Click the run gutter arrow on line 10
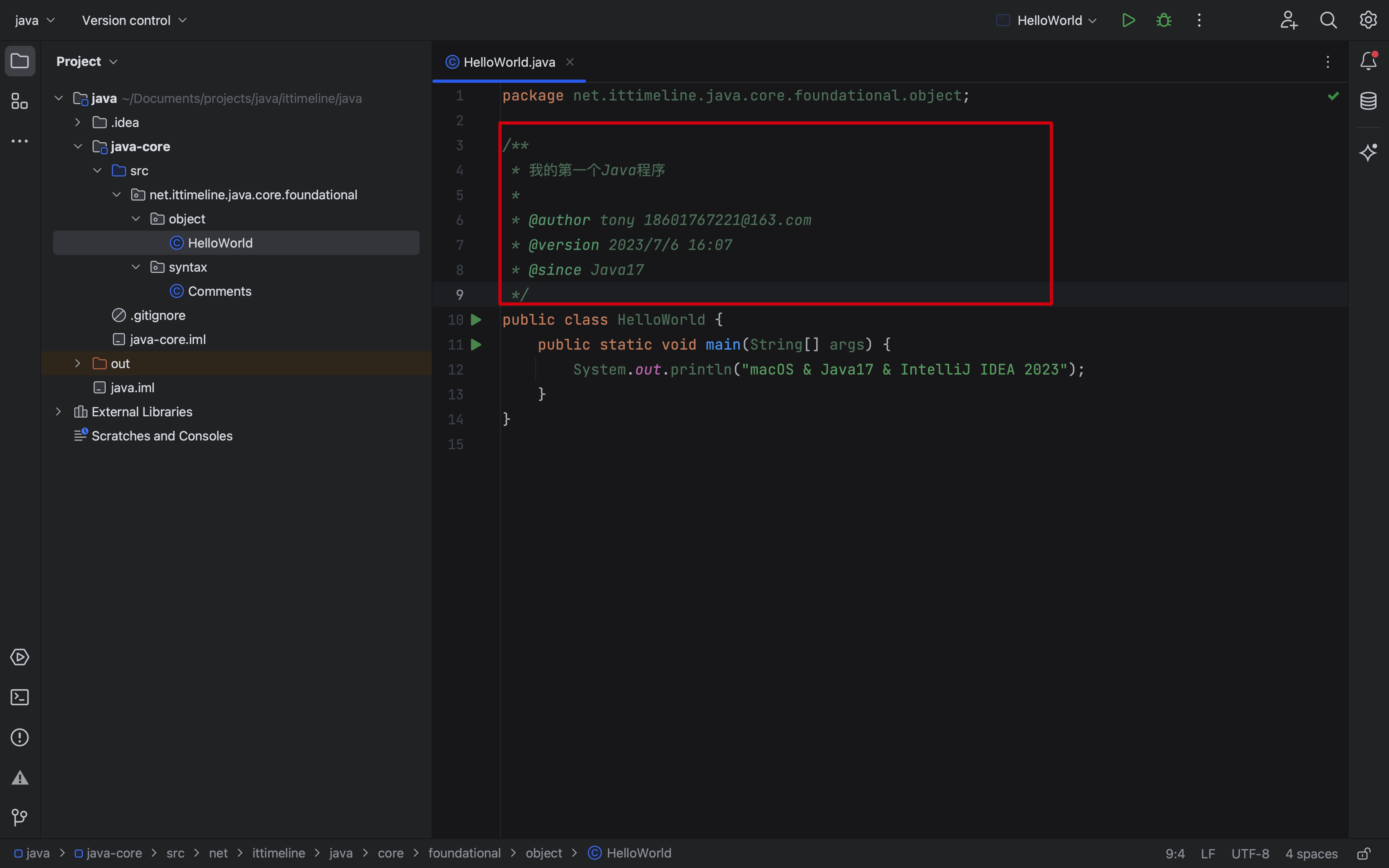 (476, 320)
